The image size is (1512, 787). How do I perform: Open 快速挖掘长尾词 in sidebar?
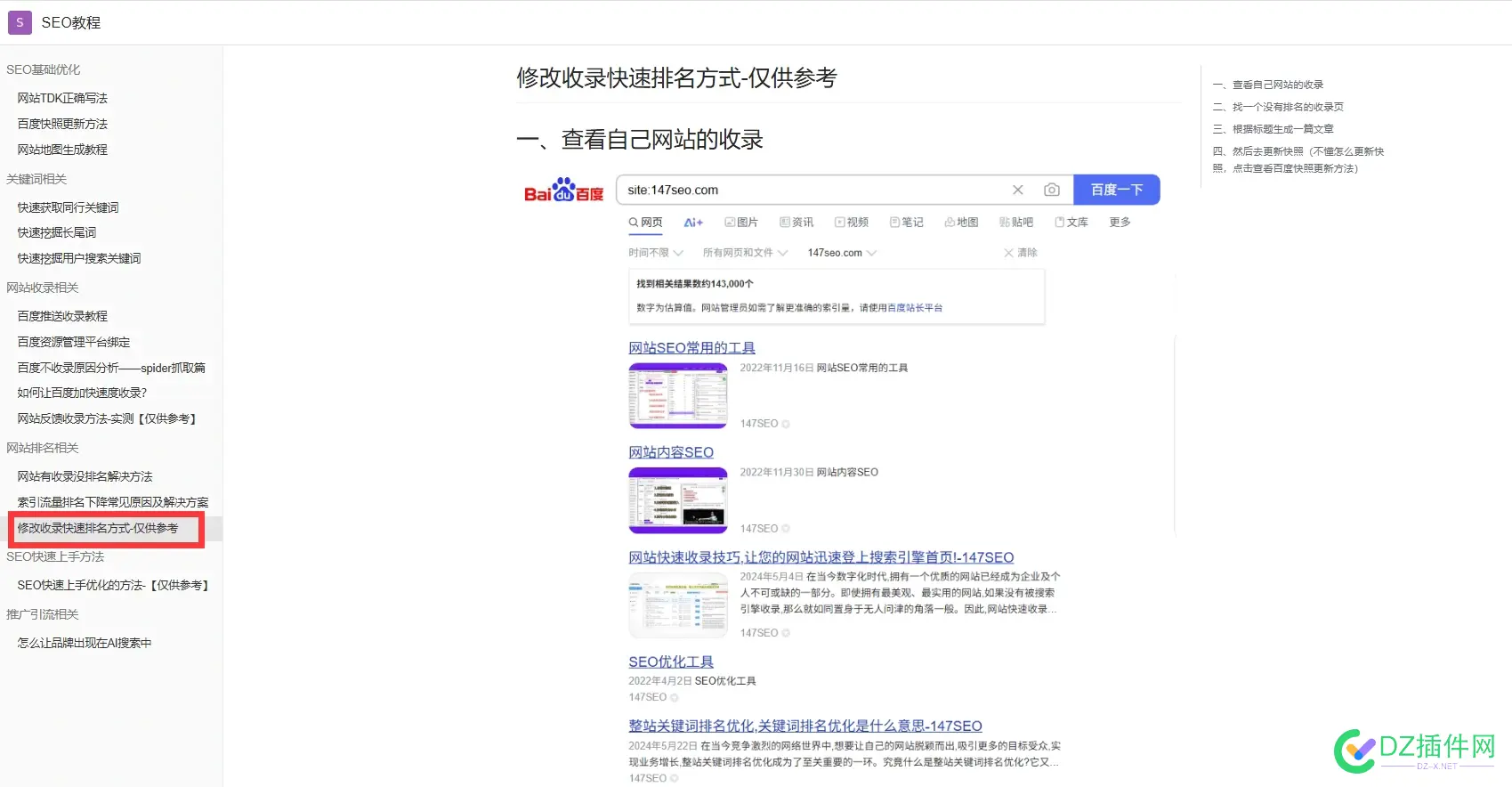[57, 232]
